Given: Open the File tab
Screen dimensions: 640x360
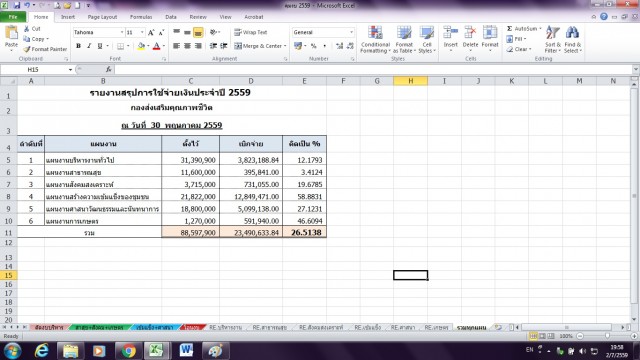Looking at the screenshot, I should (13, 17).
